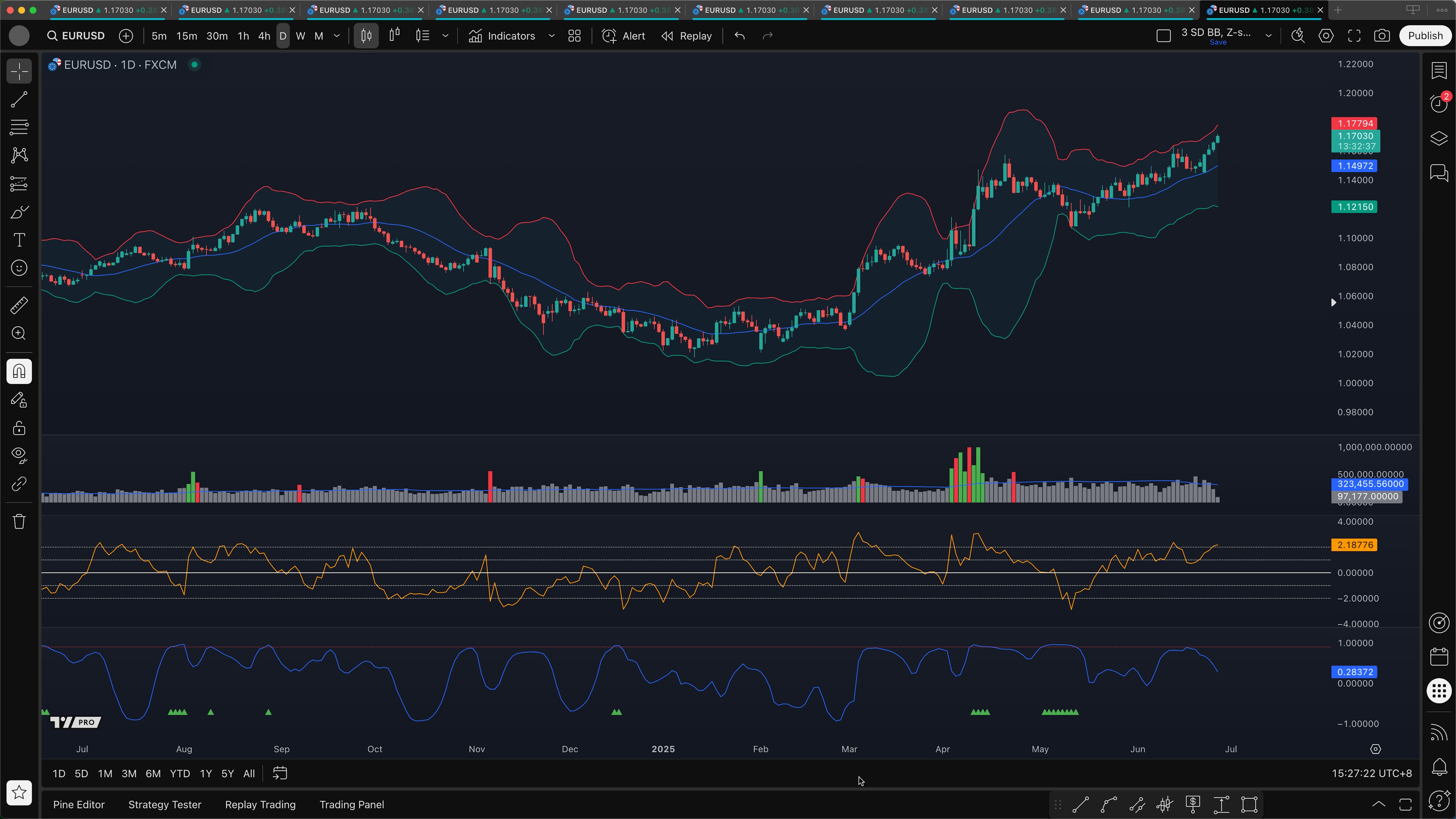Click the quick search lightning icon
The width and height of the screenshot is (1456, 819).
point(1298,36)
